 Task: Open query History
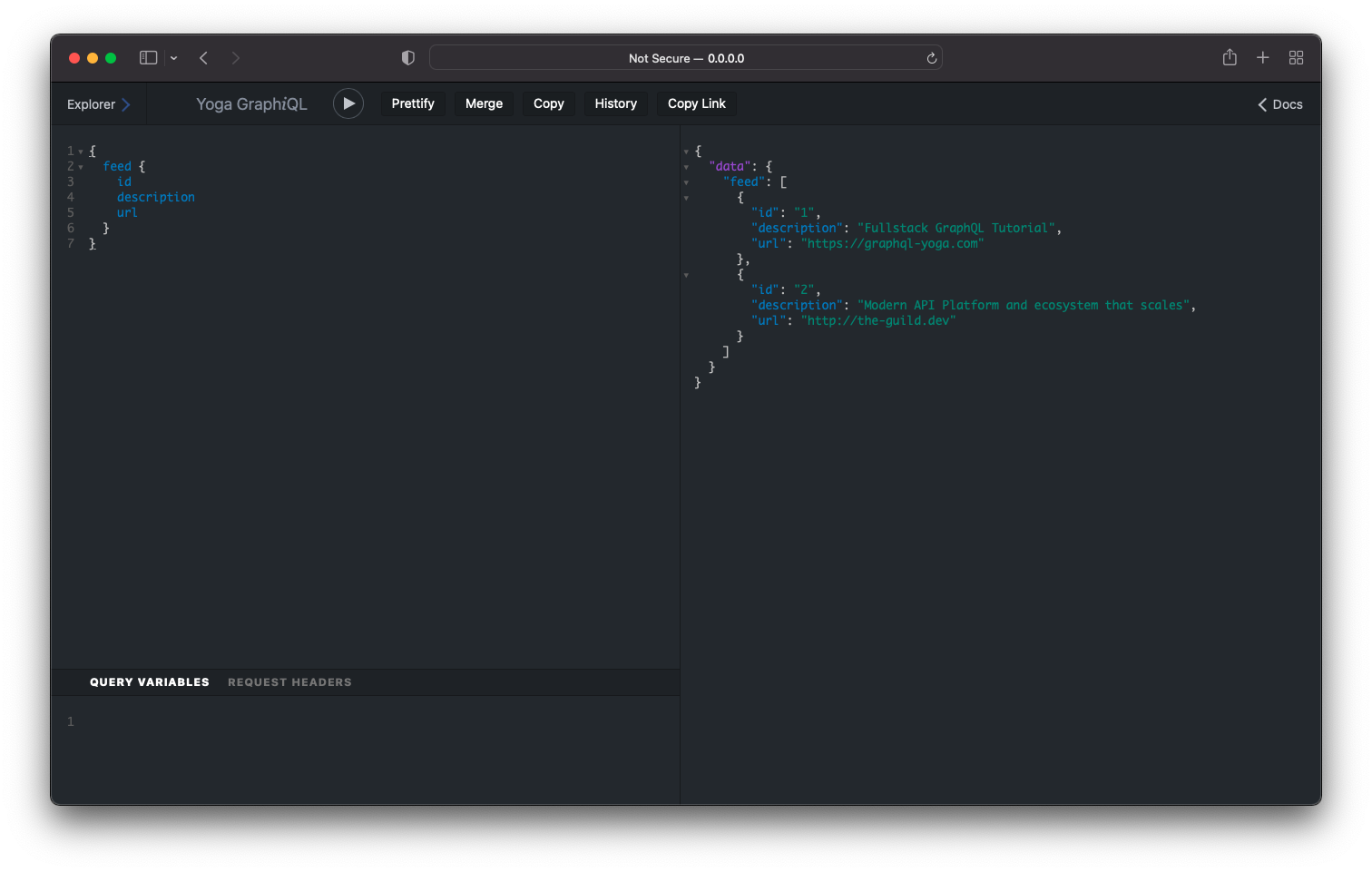(x=615, y=103)
